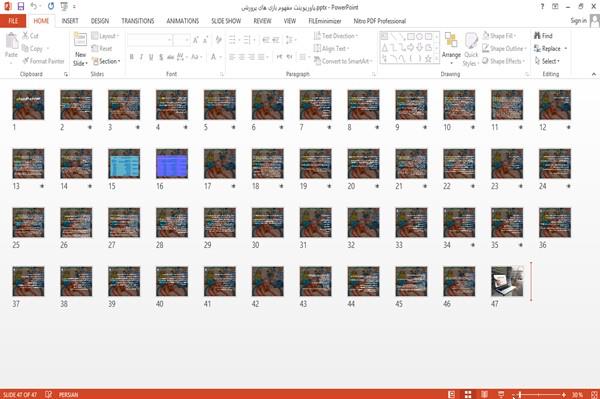
Task: Undo the last action
Action: tap(34, 7)
